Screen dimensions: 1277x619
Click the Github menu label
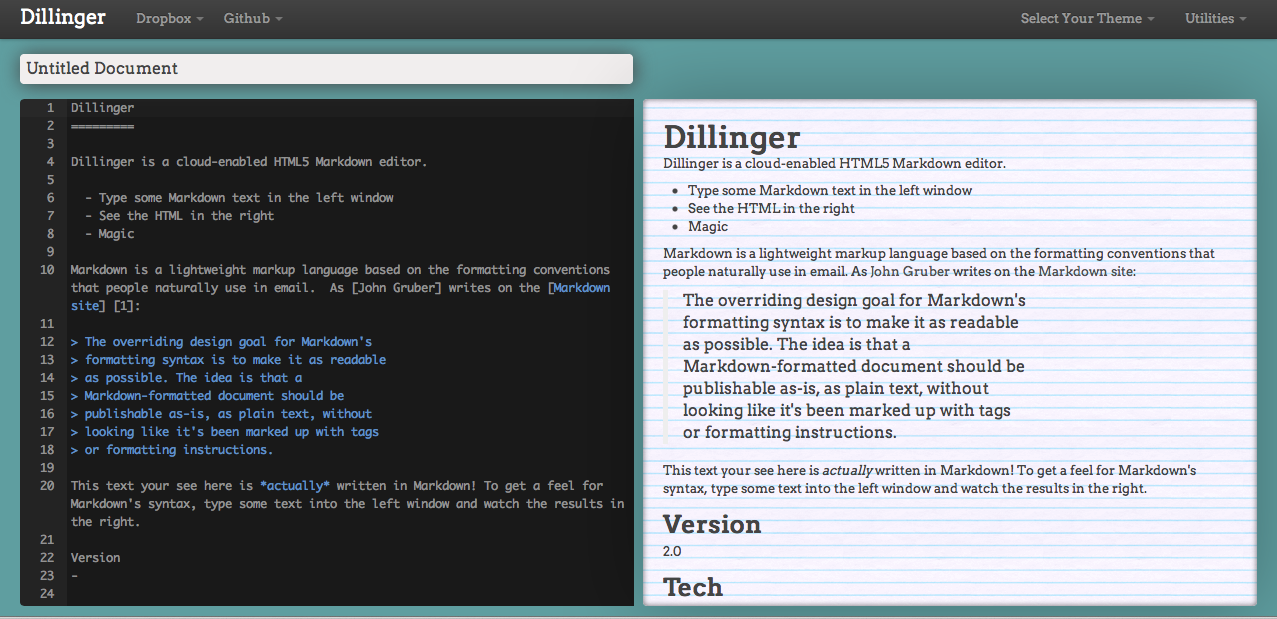click(x=246, y=18)
